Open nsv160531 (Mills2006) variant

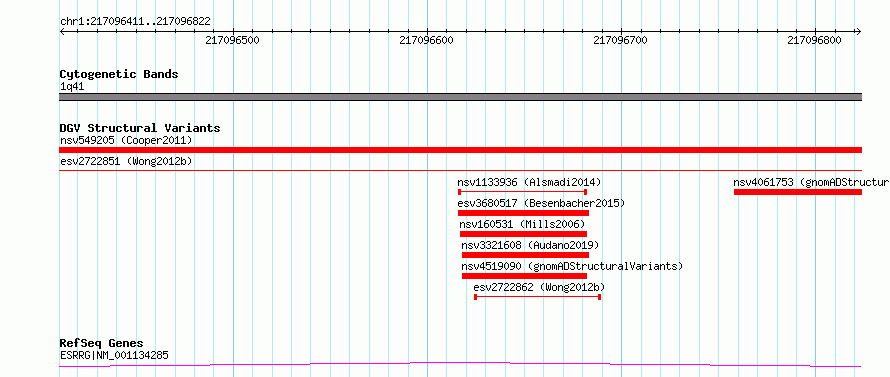coord(523,224)
